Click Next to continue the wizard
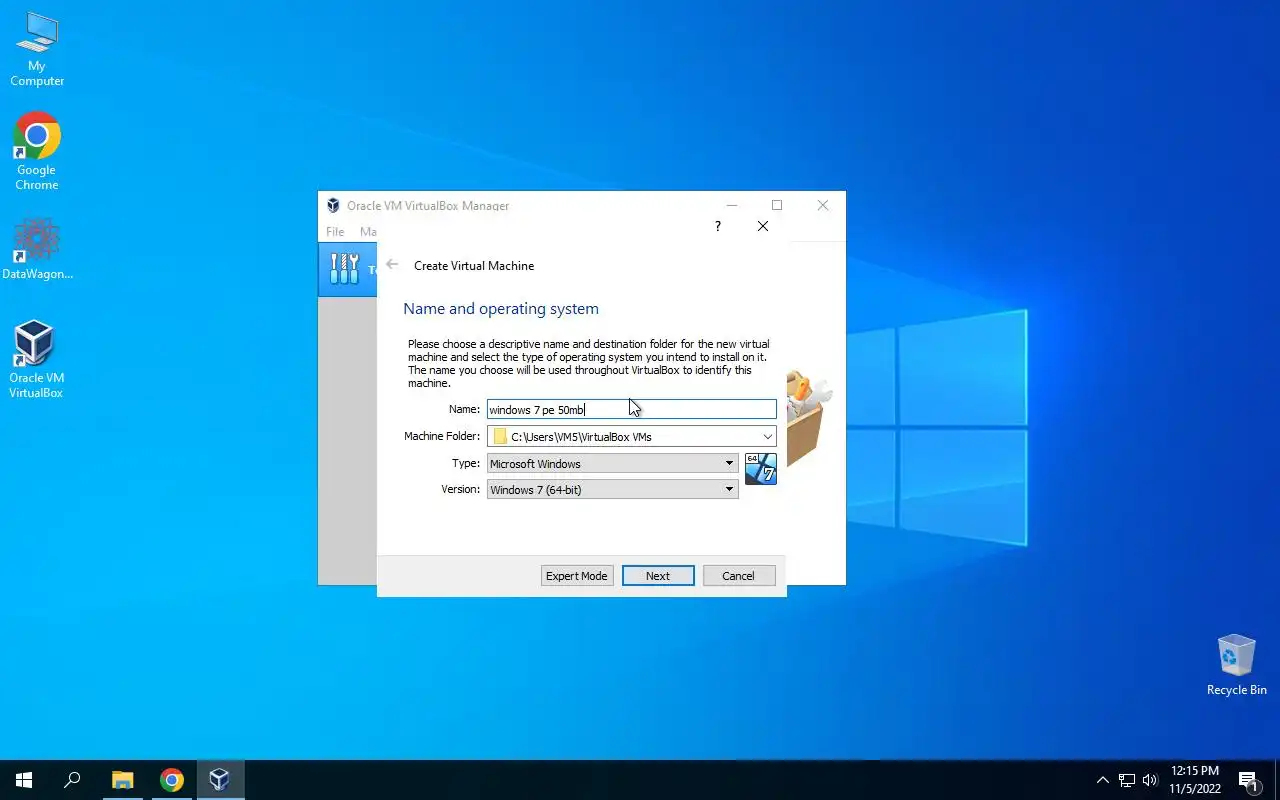This screenshot has height=800, width=1280. [658, 576]
